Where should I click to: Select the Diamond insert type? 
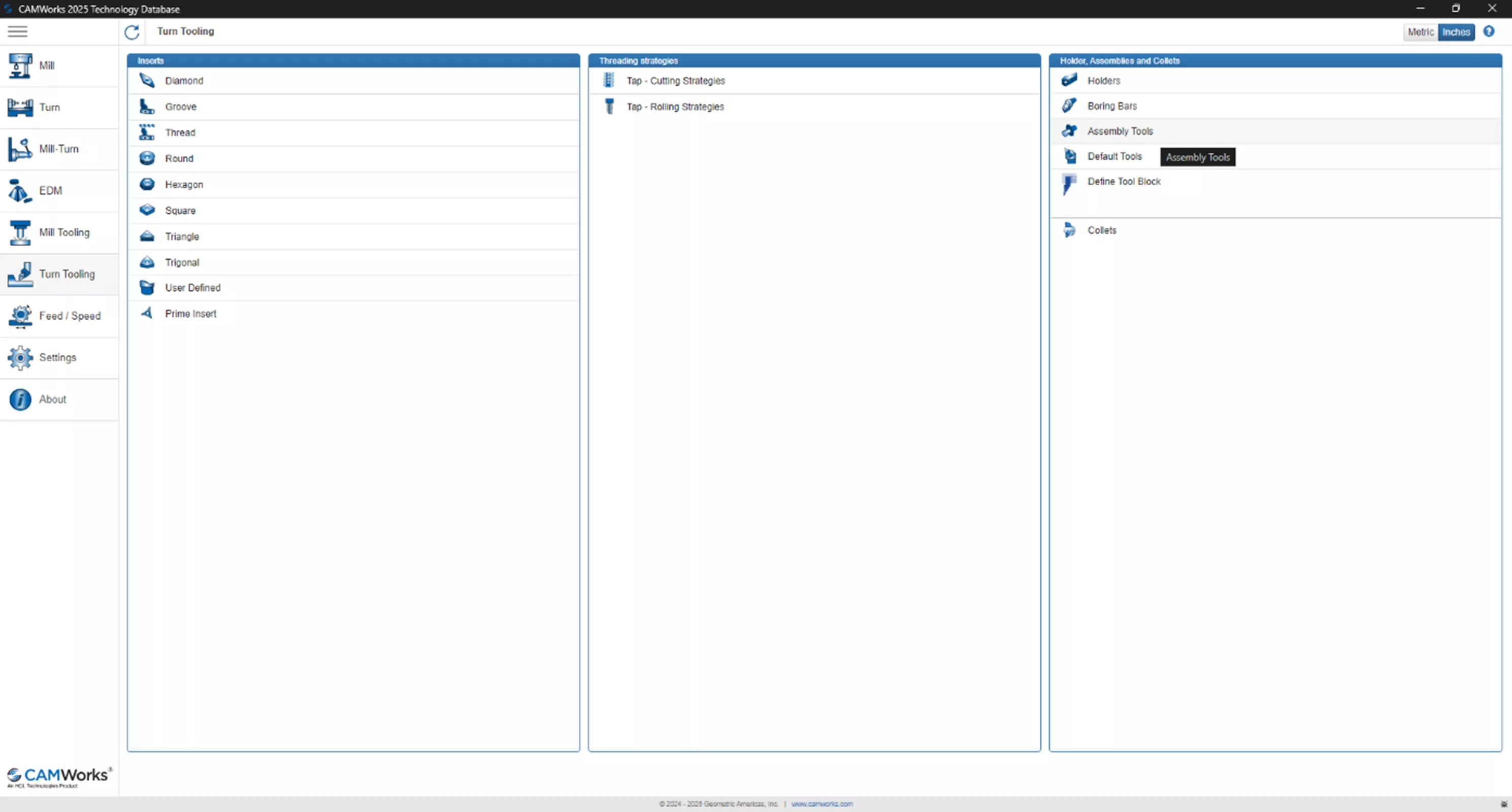click(184, 80)
